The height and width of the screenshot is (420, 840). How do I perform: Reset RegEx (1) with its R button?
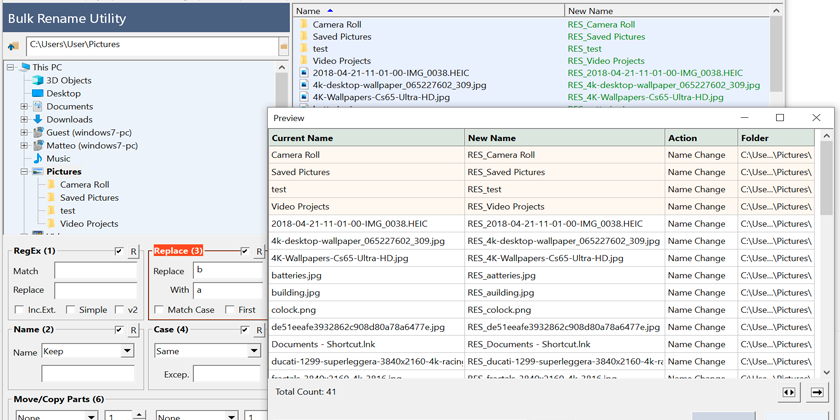click(133, 251)
